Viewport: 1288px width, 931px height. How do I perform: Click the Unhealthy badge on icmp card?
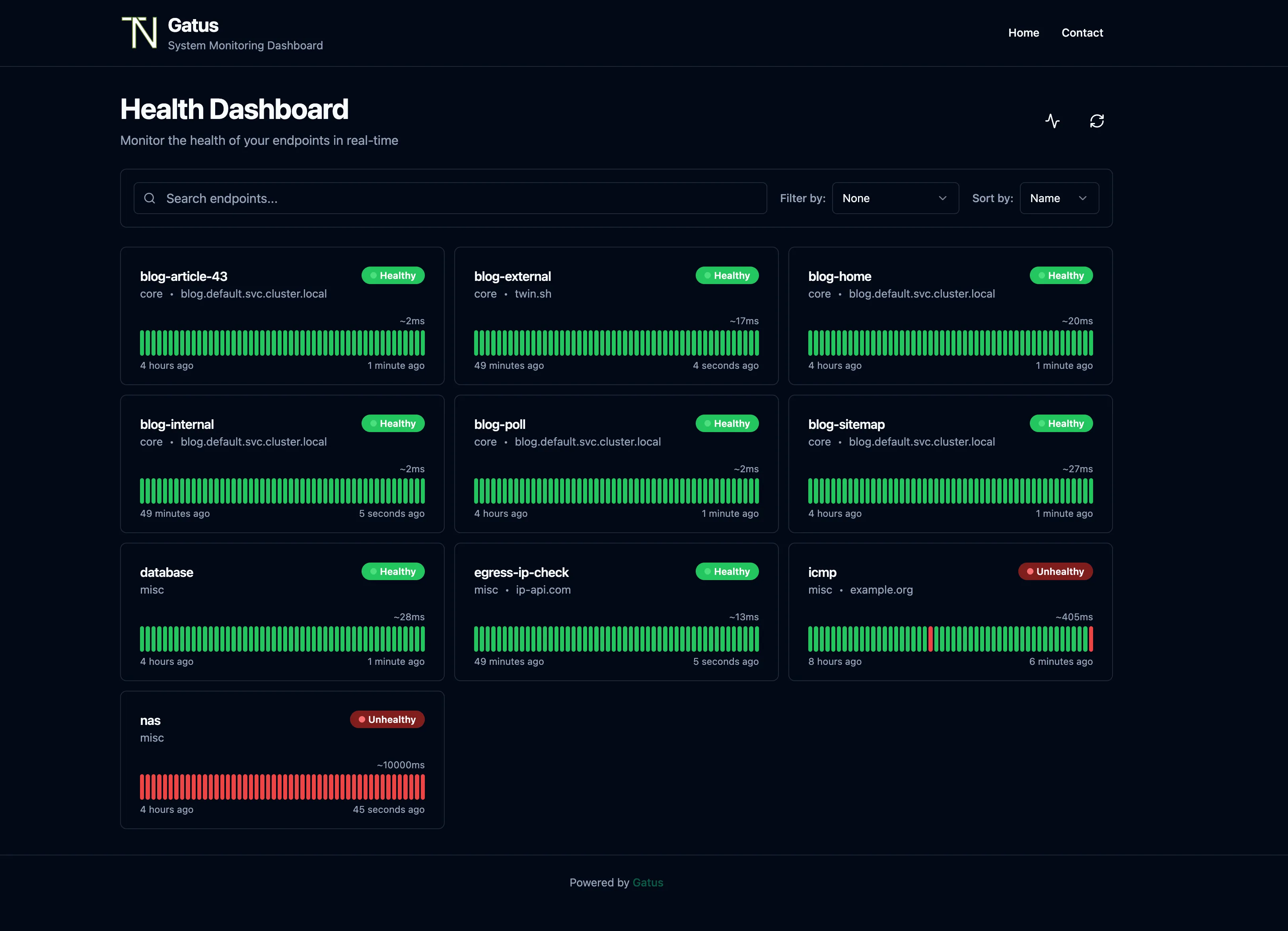click(1055, 571)
